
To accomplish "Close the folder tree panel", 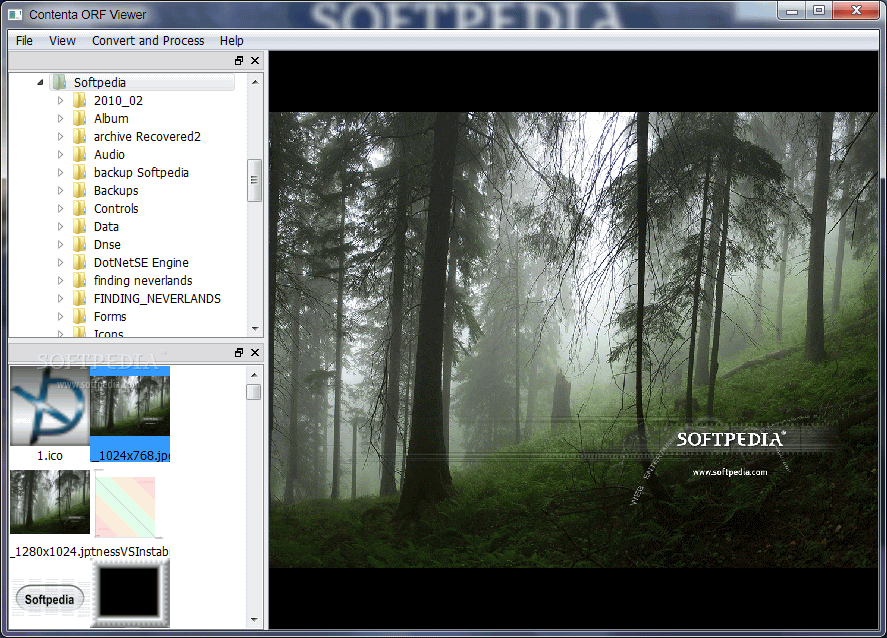I will point(255,61).
